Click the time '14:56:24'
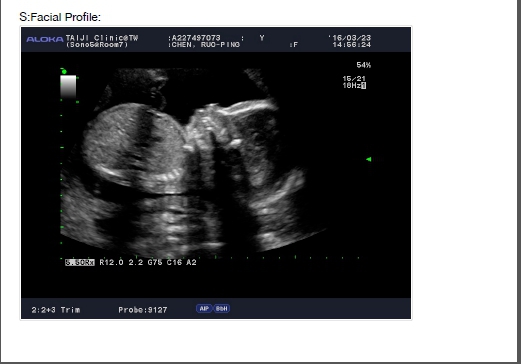The height and width of the screenshot is (364, 521). pos(352,45)
